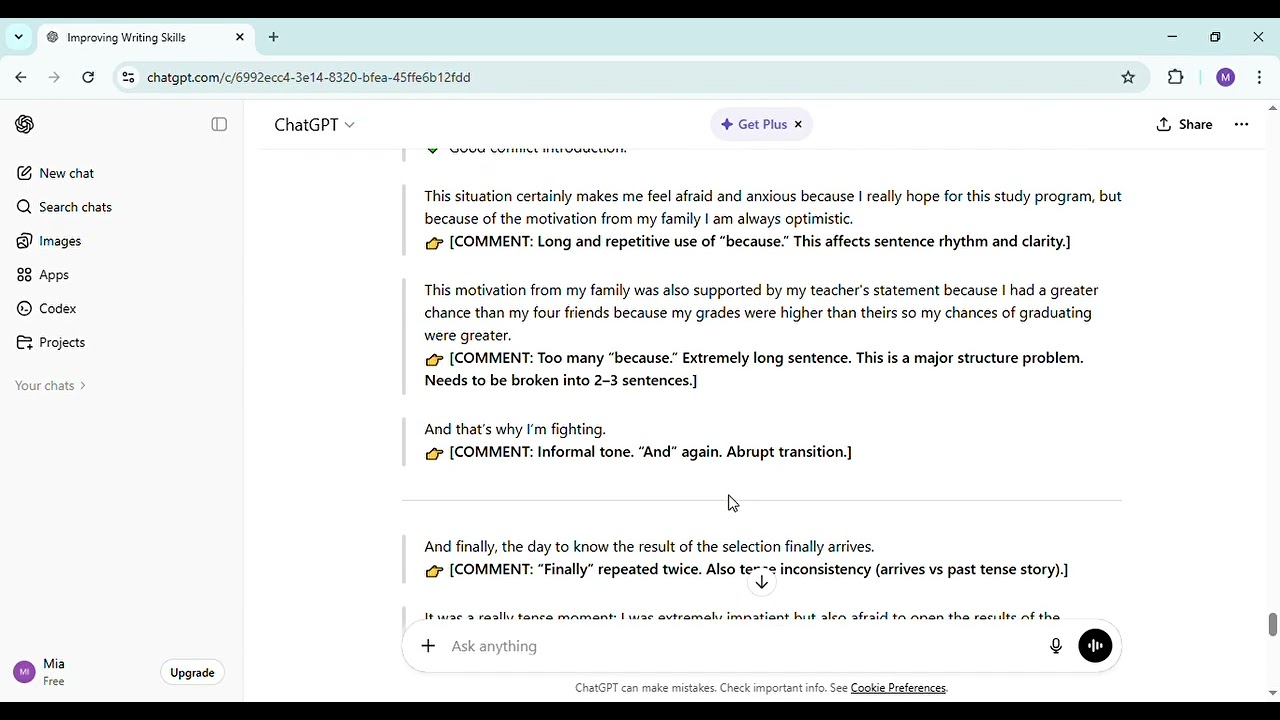Click the comment "Finally" repeated twice

tap(759, 569)
